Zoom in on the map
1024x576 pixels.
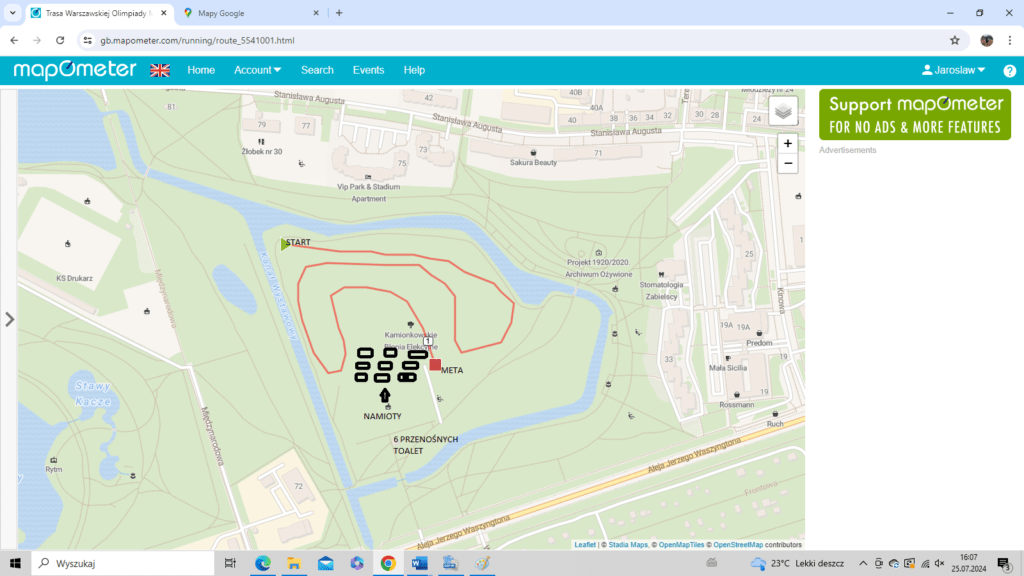coord(788,144)
